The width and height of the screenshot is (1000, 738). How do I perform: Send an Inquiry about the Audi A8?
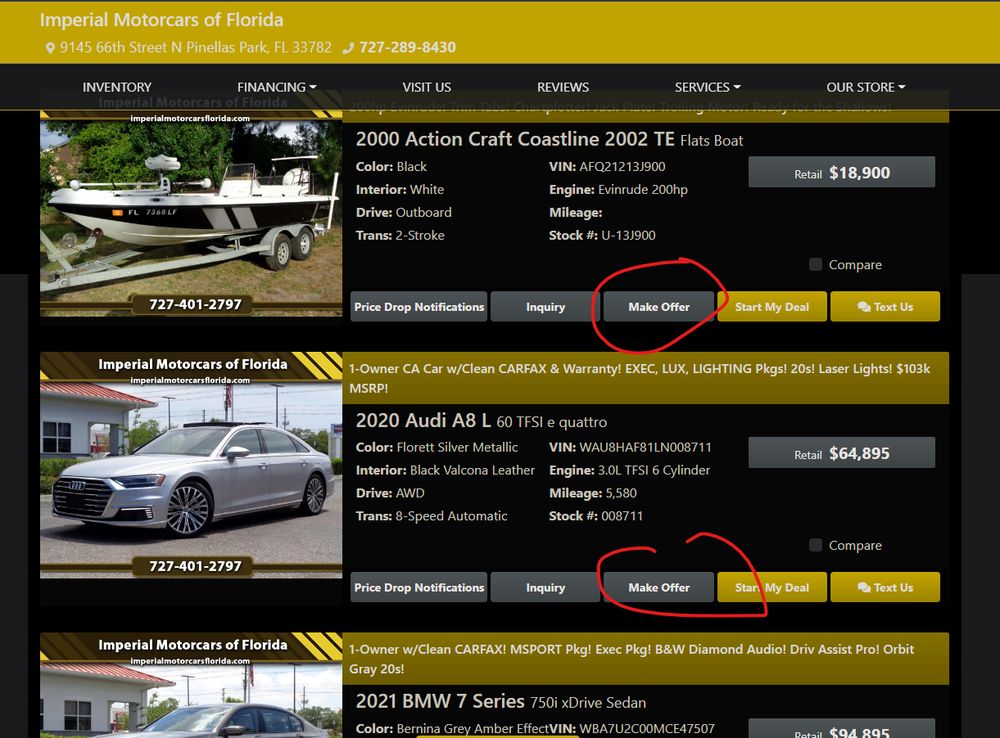(546, 587)
